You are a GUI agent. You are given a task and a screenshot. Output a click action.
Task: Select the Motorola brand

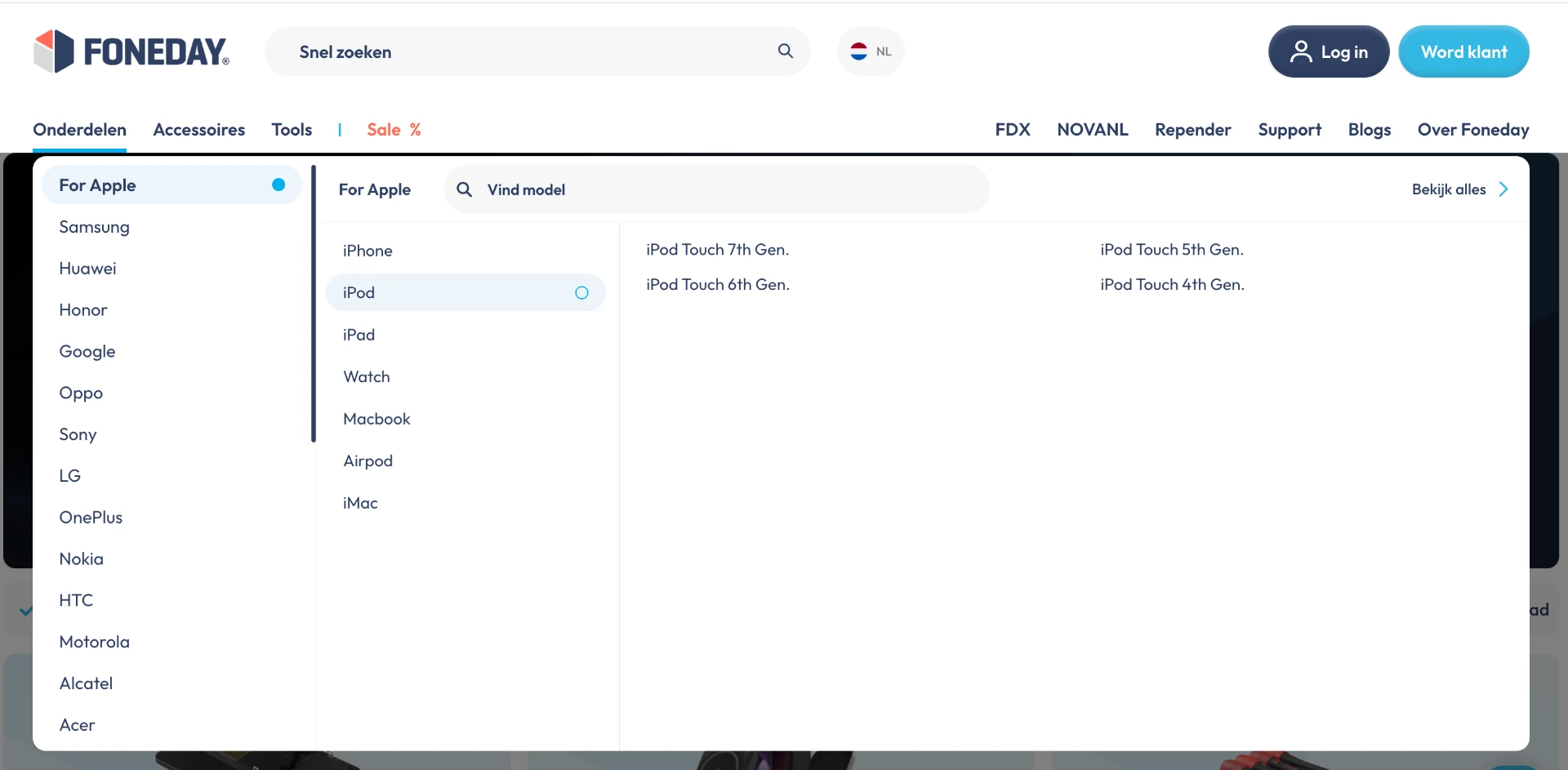tap(94, 642)
